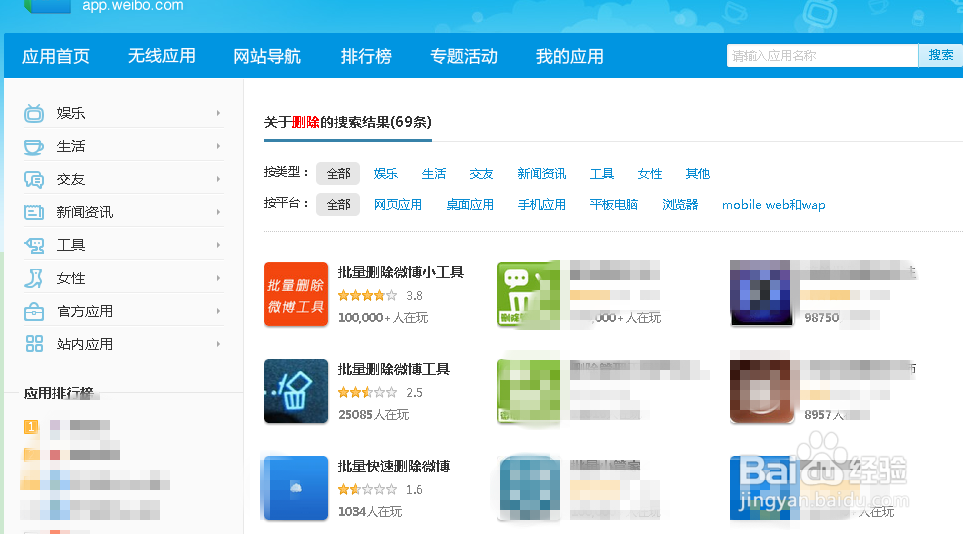Expand the 工具 category arrow
The image size is (963, 534).
point(218,245)
